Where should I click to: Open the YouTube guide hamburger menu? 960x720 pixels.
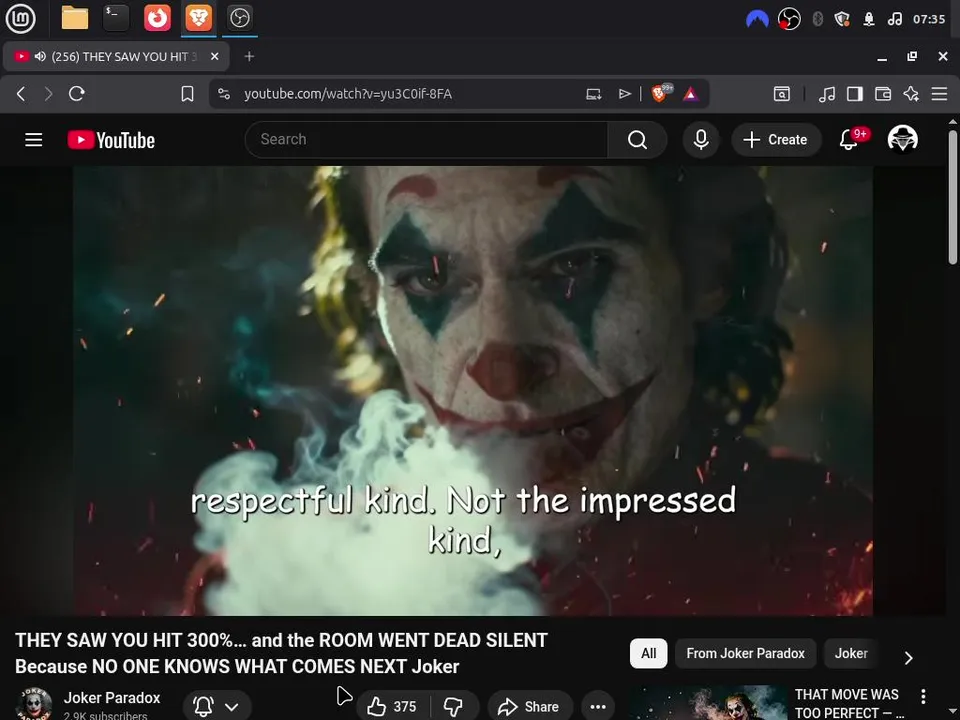click(x=34, y=140)
